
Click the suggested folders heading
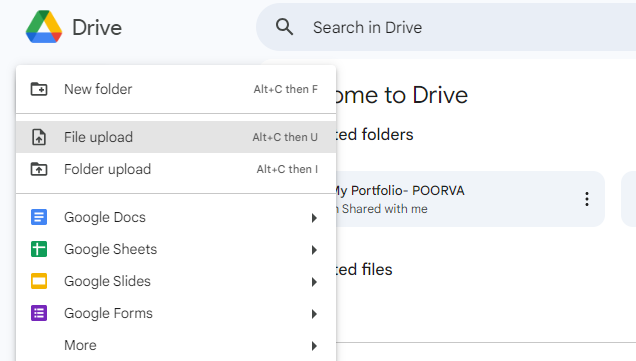[375, 135]
